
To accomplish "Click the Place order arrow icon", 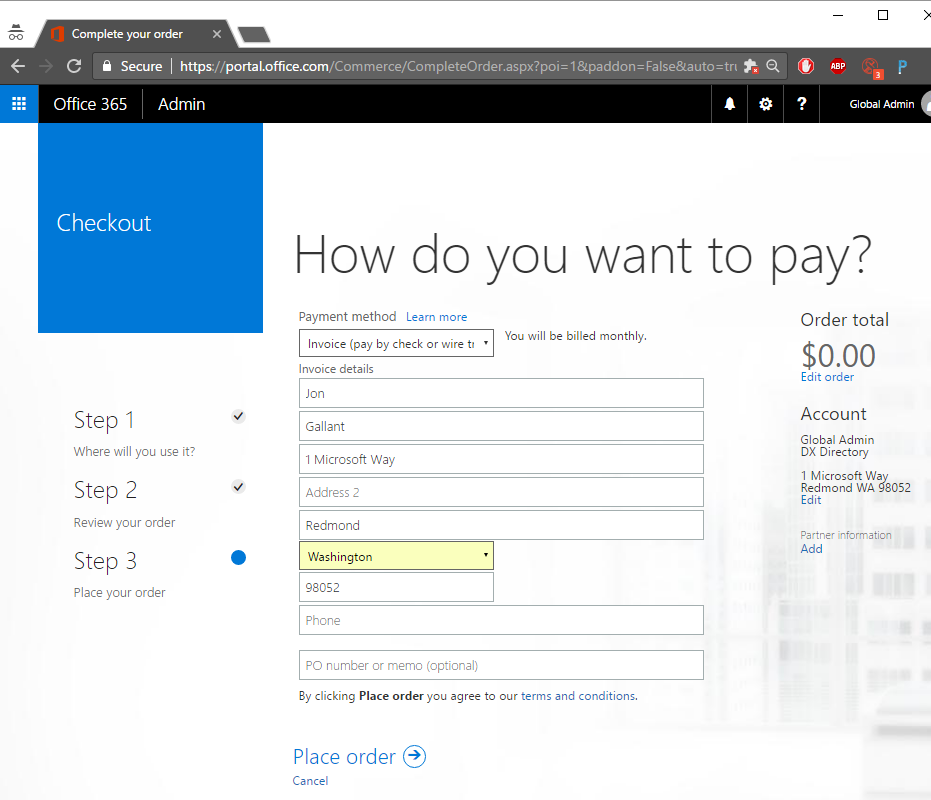I will (414, 756).
